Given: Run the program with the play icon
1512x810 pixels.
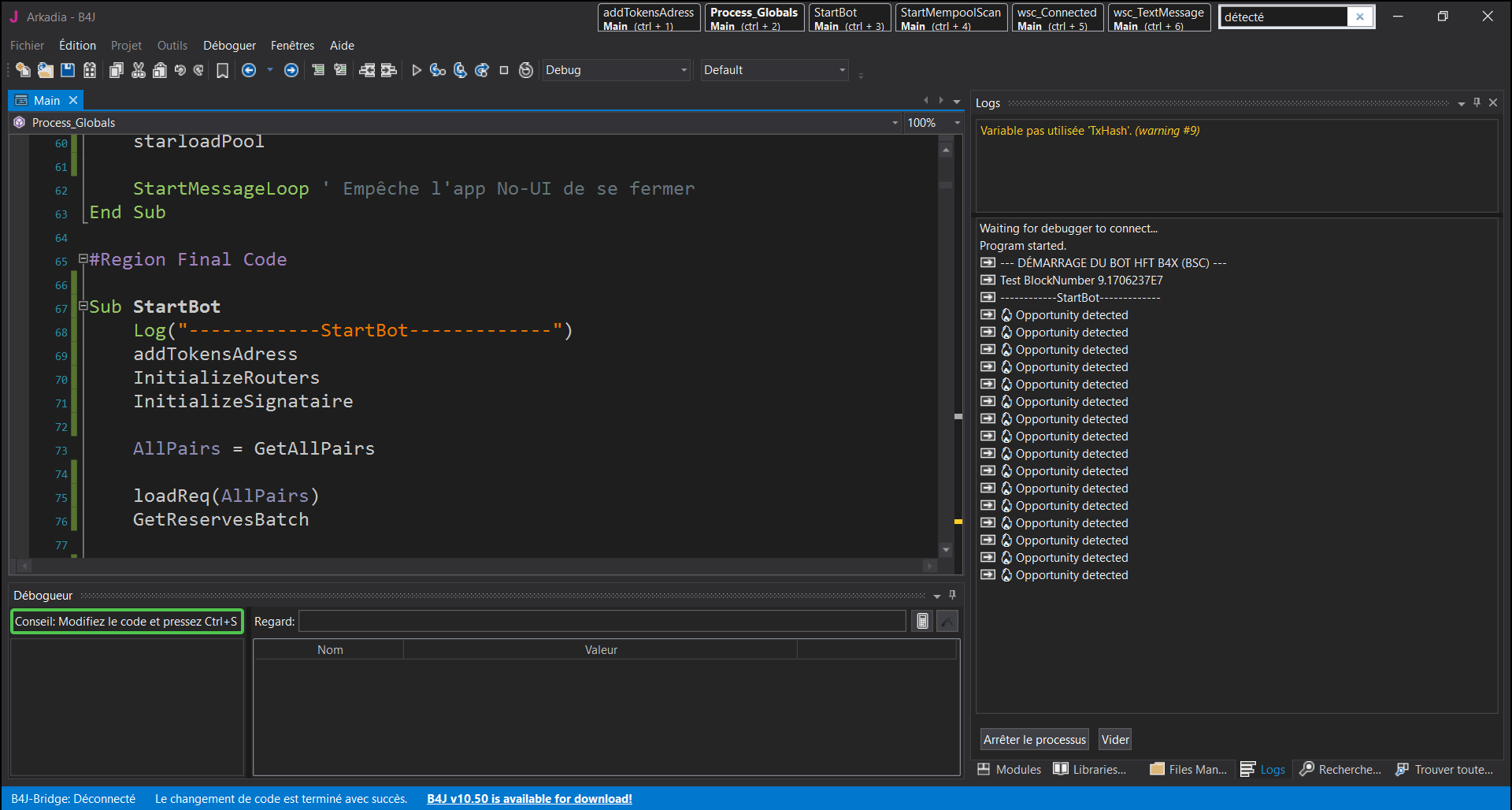Looking at the screenshot, I should [x=417, y=70].
